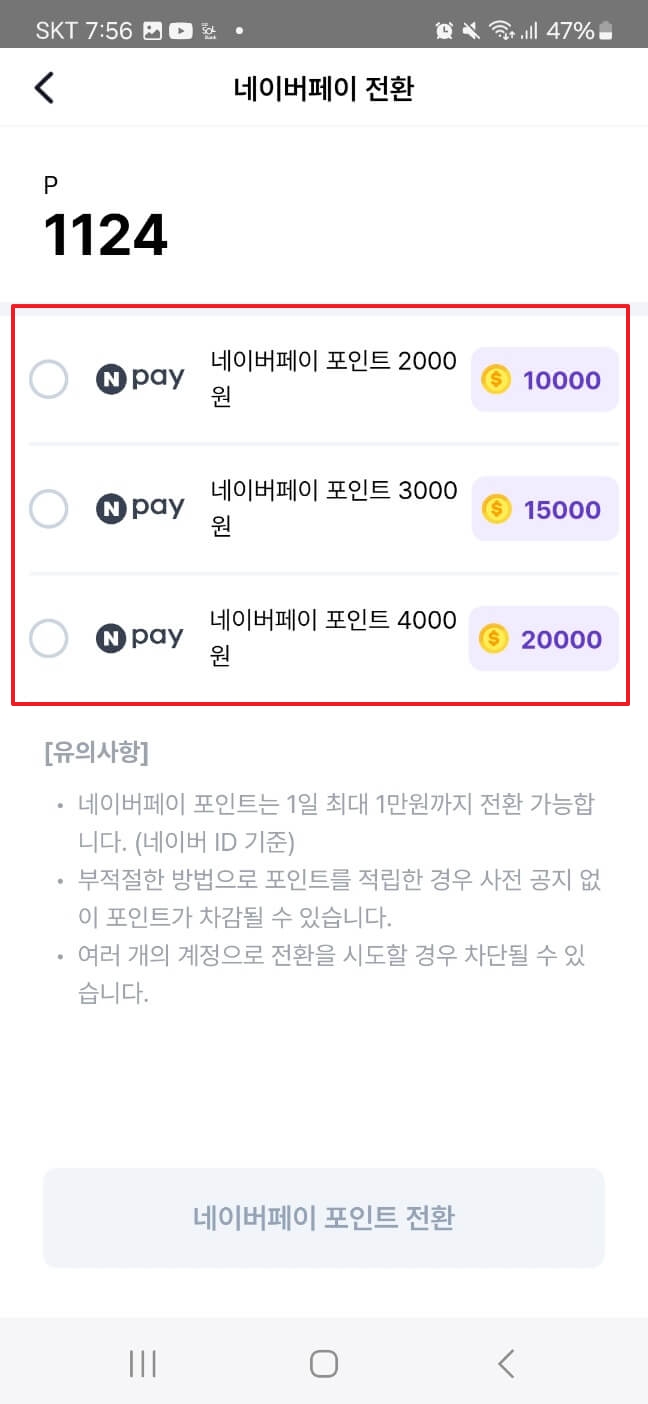
Task: Select the 네이버페이 포인트 2000원 radio button
Action: pos(48,378)
